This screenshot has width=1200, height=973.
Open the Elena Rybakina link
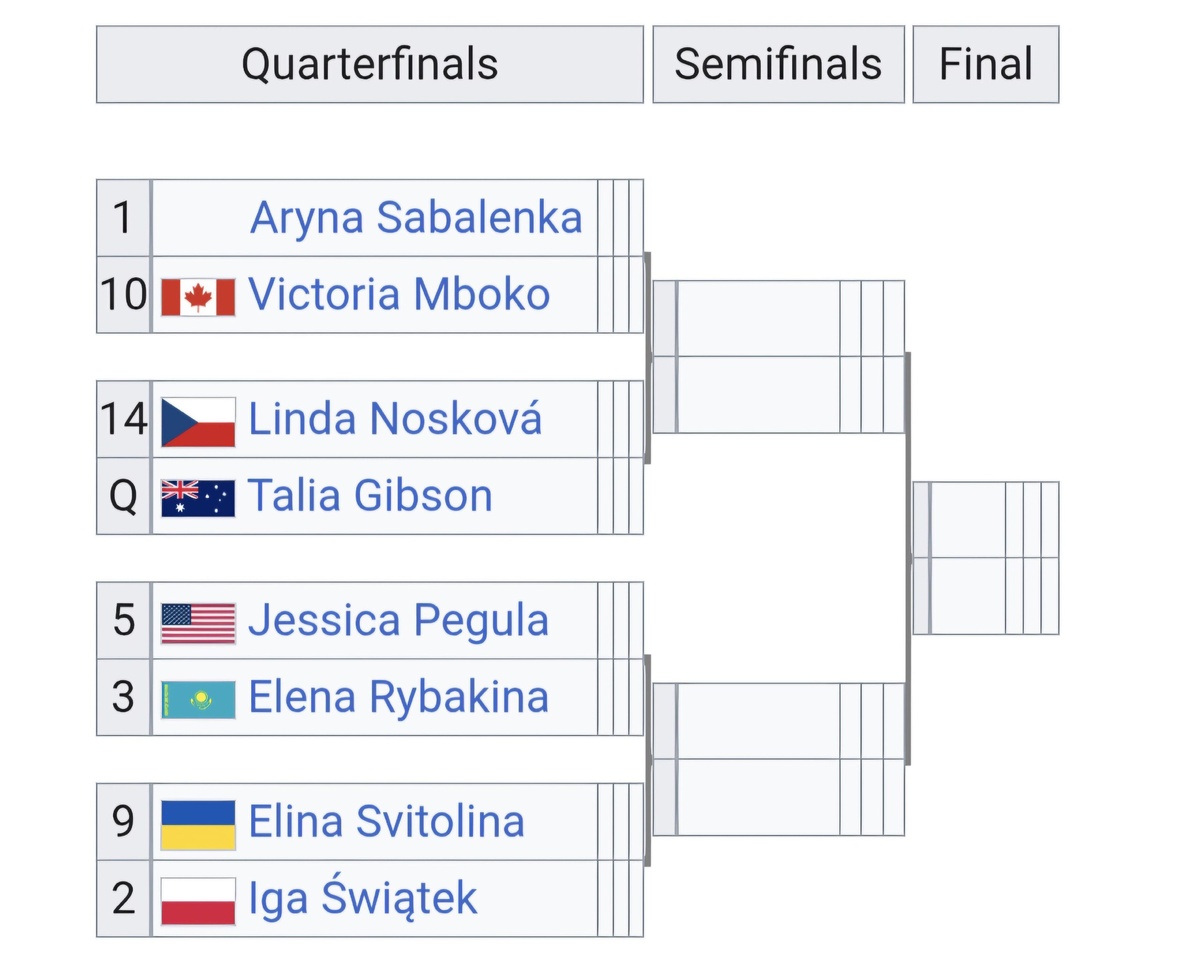coord(398,698)
